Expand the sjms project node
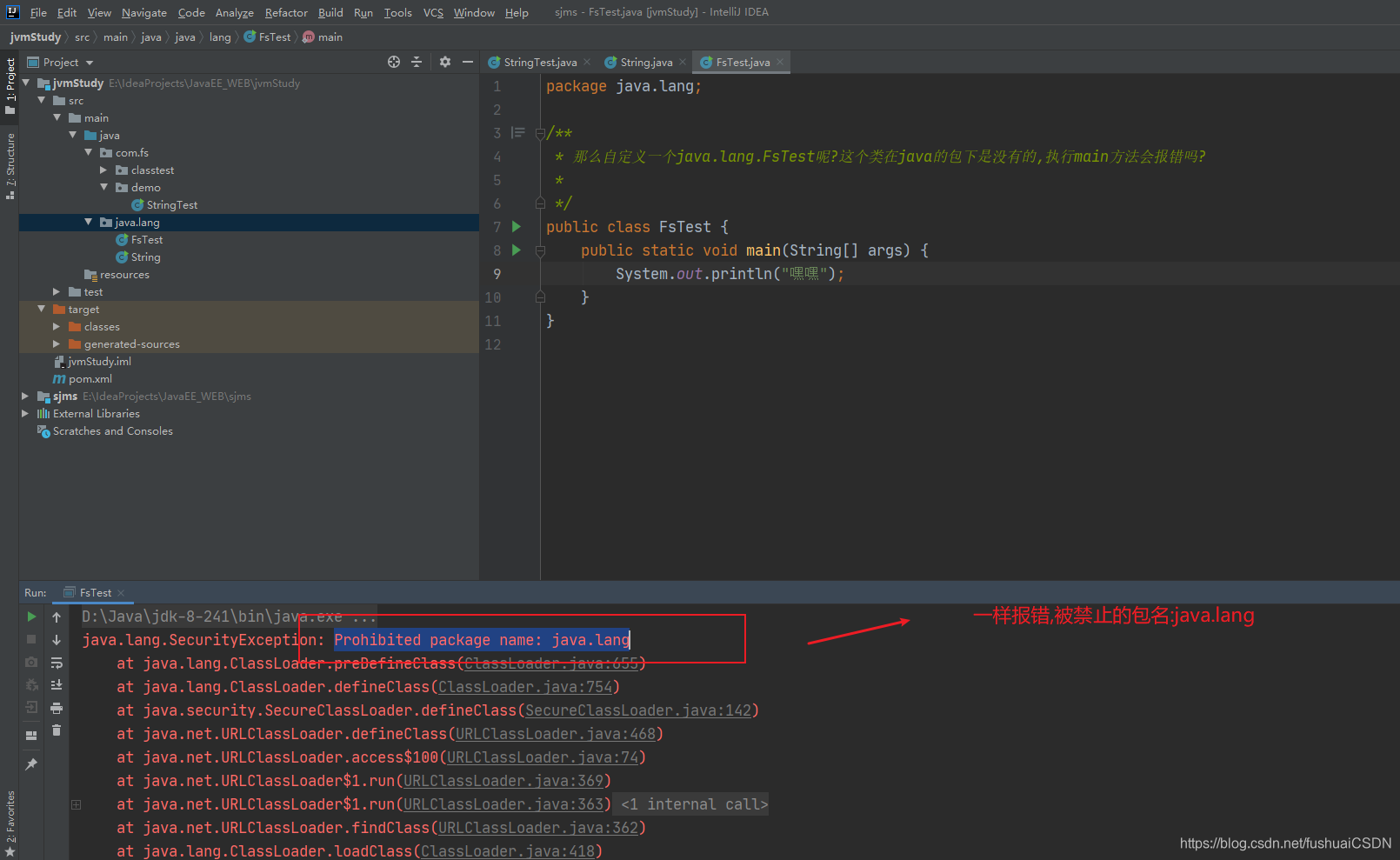 pos(26,396)
